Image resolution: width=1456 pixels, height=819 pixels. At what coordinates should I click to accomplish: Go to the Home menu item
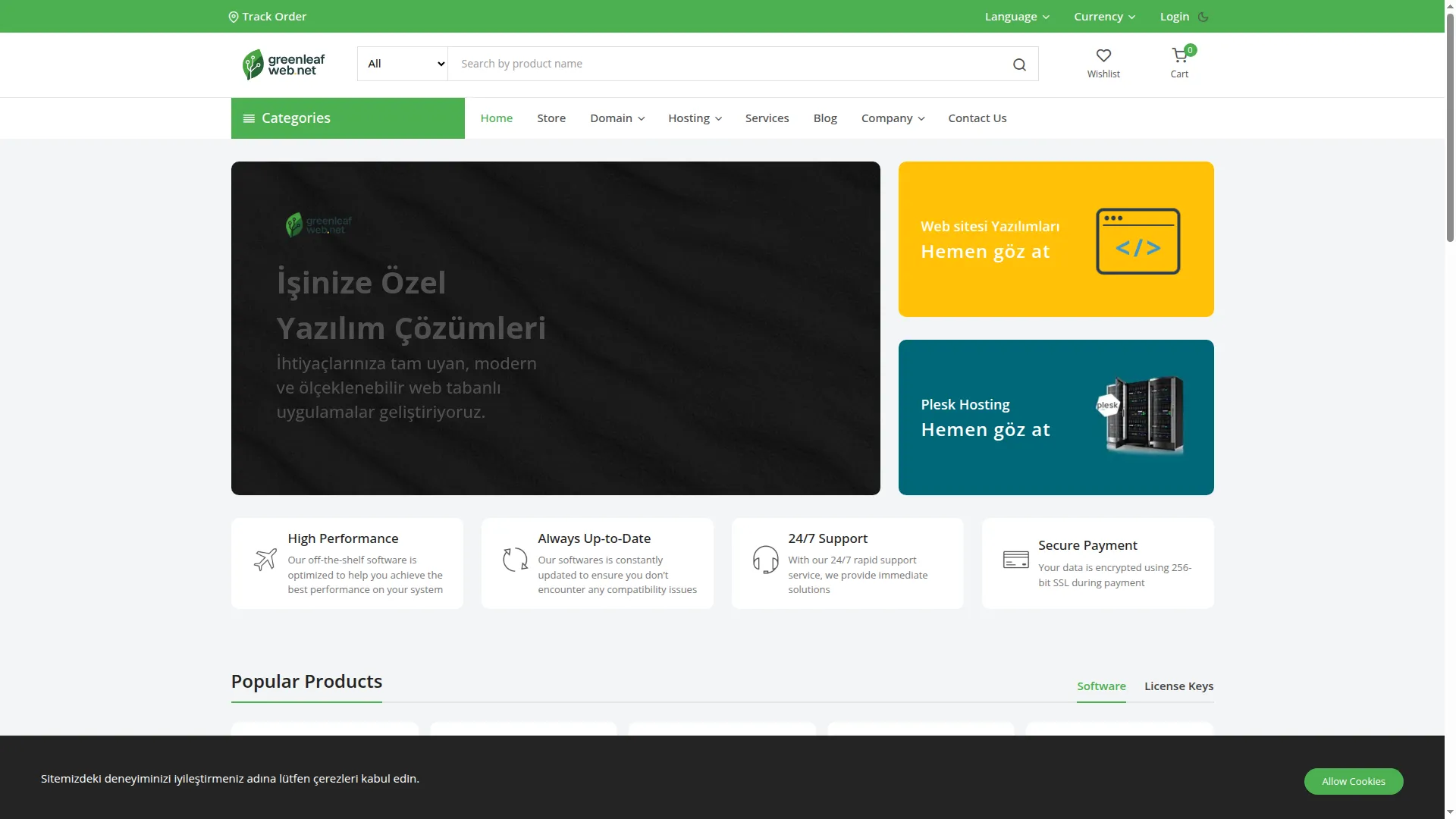pyautogui.click(x=496, y=118)
